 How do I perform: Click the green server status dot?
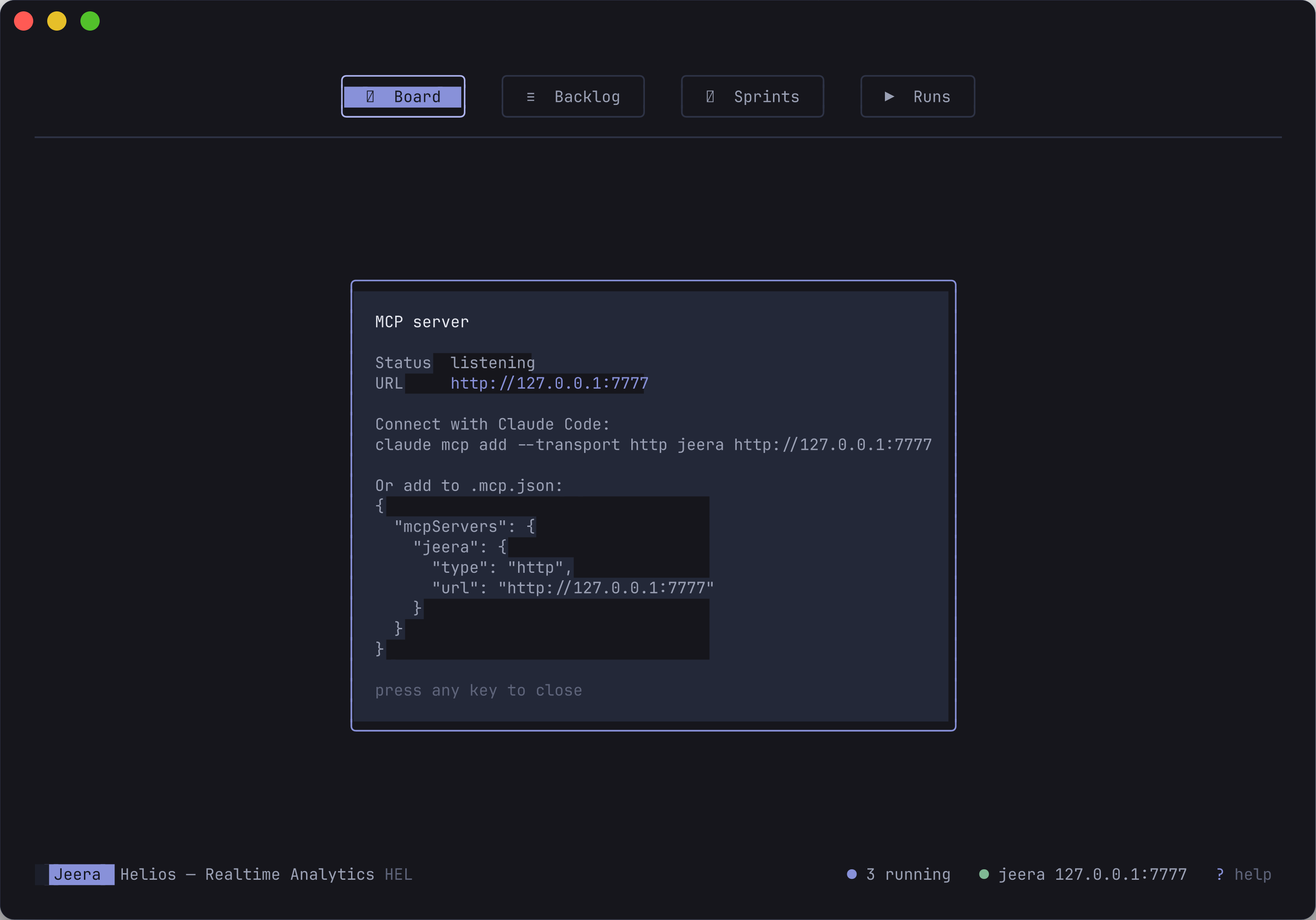[x=984, y=874]
